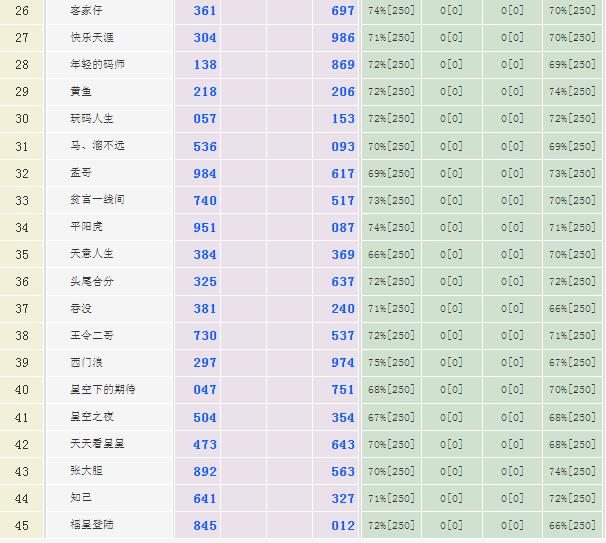Image resolution: width=606 pixels, height=543 pixels.
Task: Select the blue number 984 for 孟哥
Action: 204,173
